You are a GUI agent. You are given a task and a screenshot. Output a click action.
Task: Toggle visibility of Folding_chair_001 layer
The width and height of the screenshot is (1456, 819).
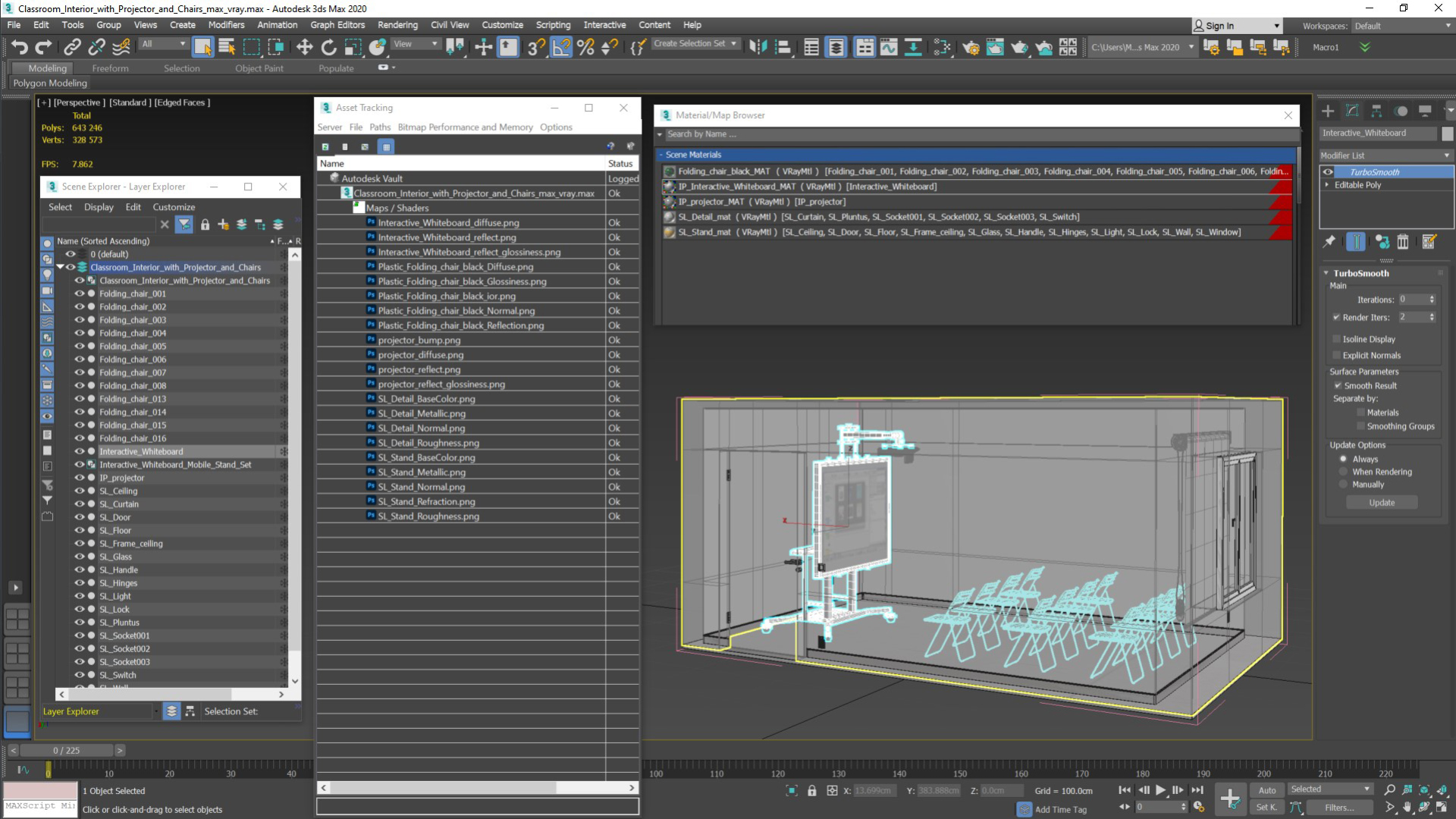(78, 293)
